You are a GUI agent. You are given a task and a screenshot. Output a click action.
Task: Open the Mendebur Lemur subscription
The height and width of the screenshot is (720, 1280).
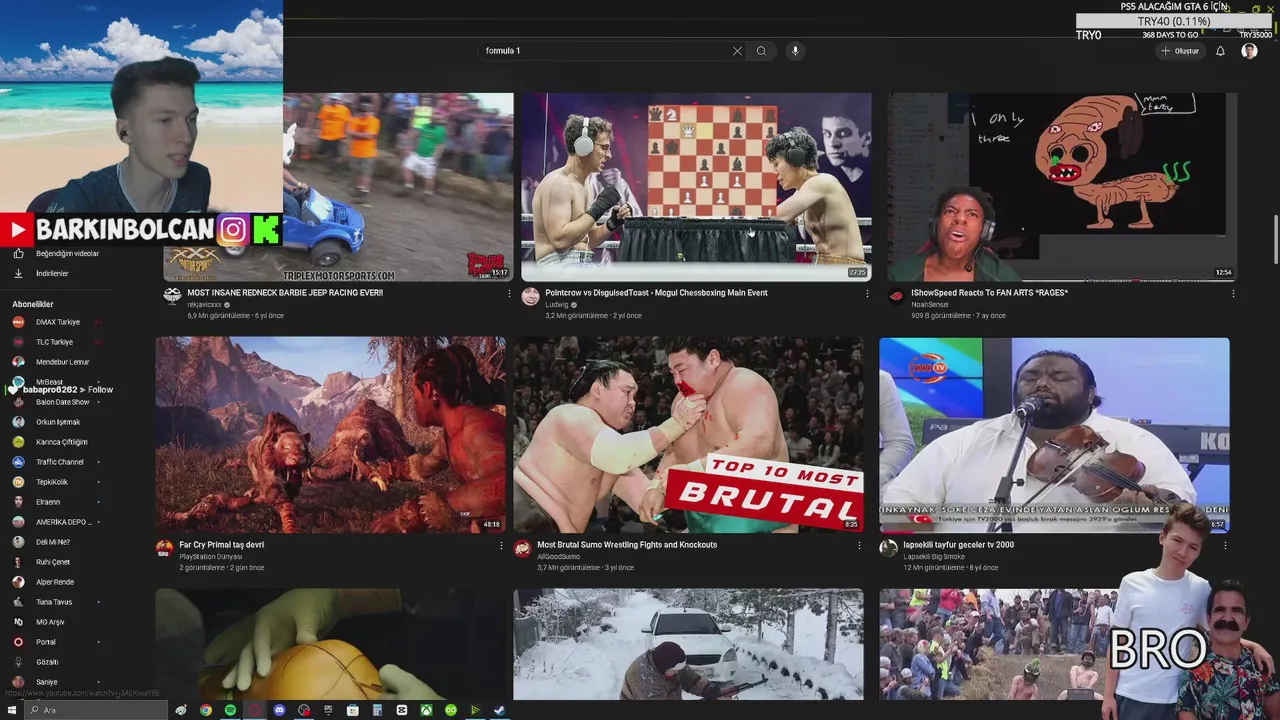point(62,362)
